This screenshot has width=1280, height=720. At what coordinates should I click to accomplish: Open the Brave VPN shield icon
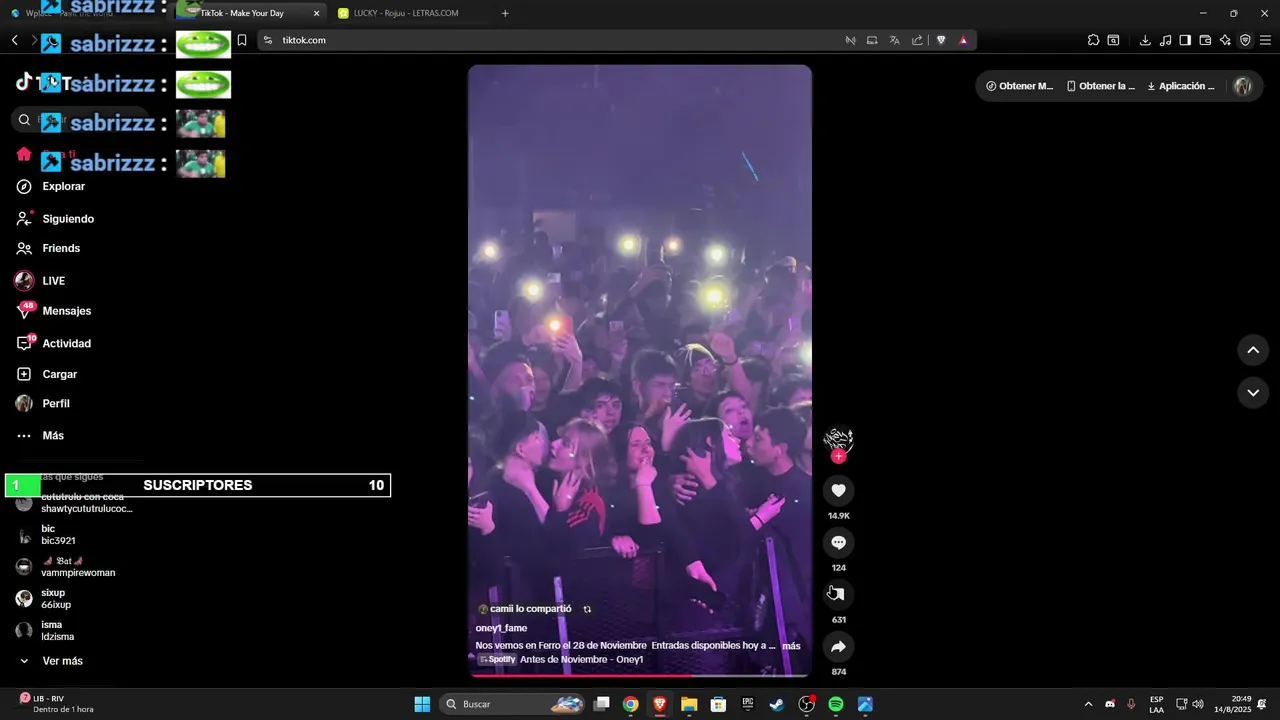point(1245,40)
